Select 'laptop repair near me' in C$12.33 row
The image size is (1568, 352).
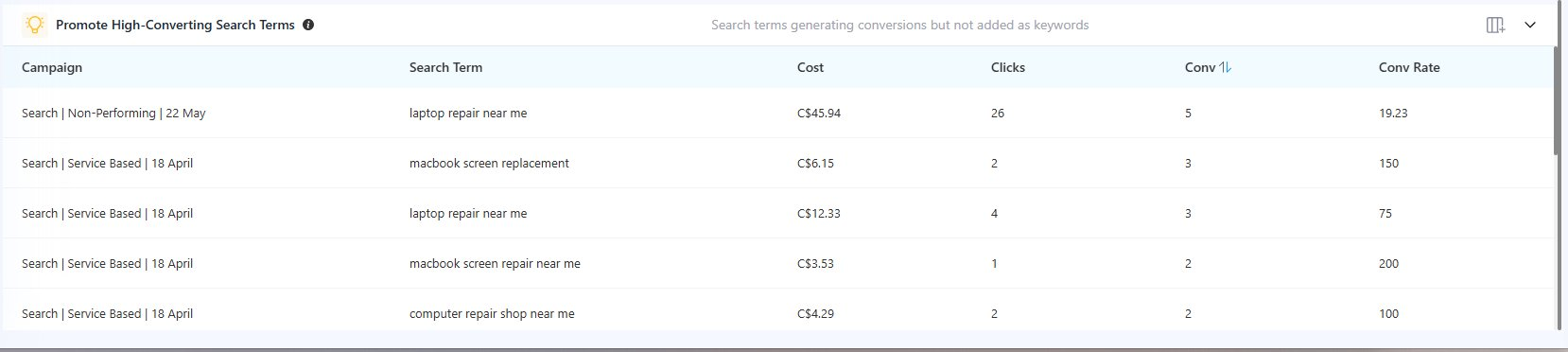point(468,213)
